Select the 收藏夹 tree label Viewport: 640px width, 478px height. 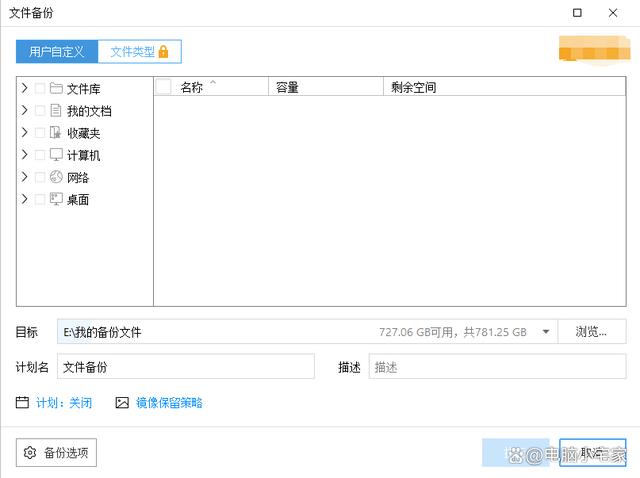pos(84,133)
